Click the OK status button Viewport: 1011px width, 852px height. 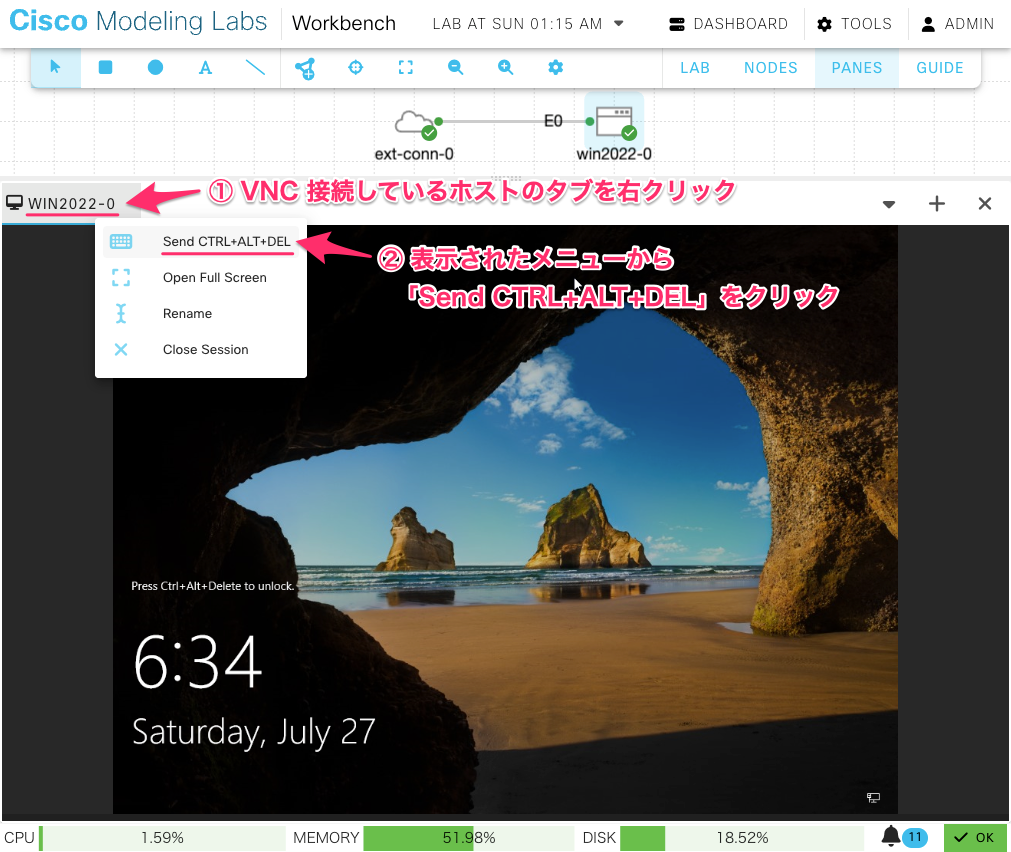975,838
